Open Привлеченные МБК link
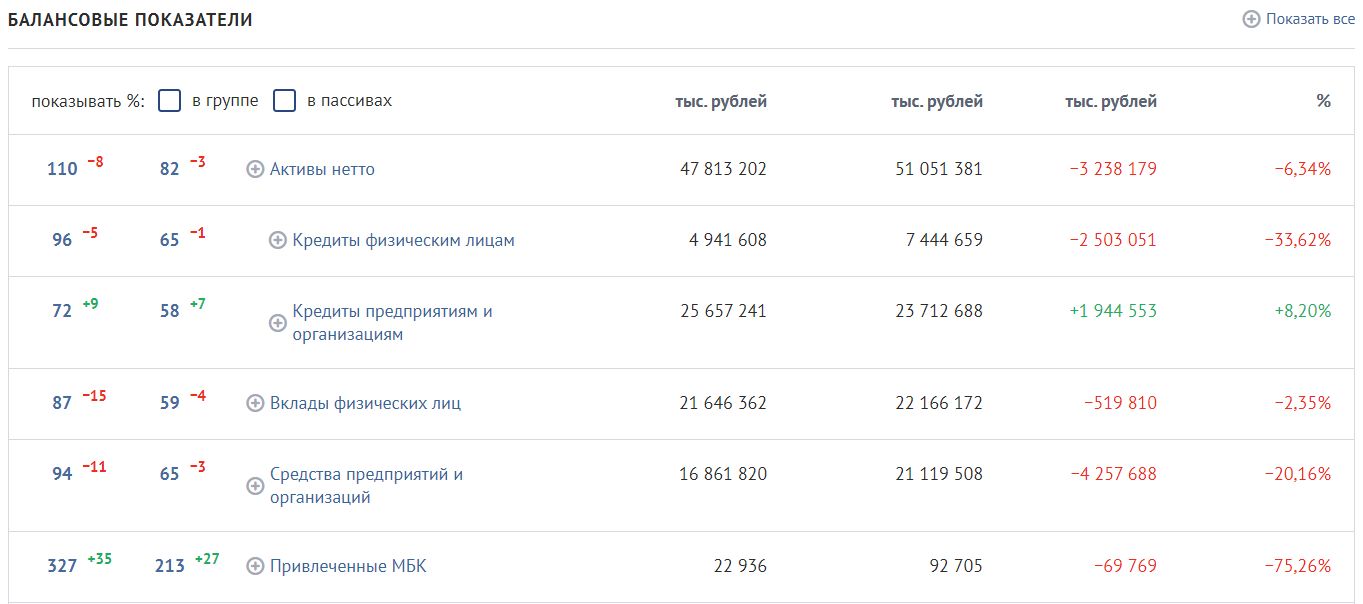The image size is (1363, 604). pyautogui.click(x=348, y=566)
